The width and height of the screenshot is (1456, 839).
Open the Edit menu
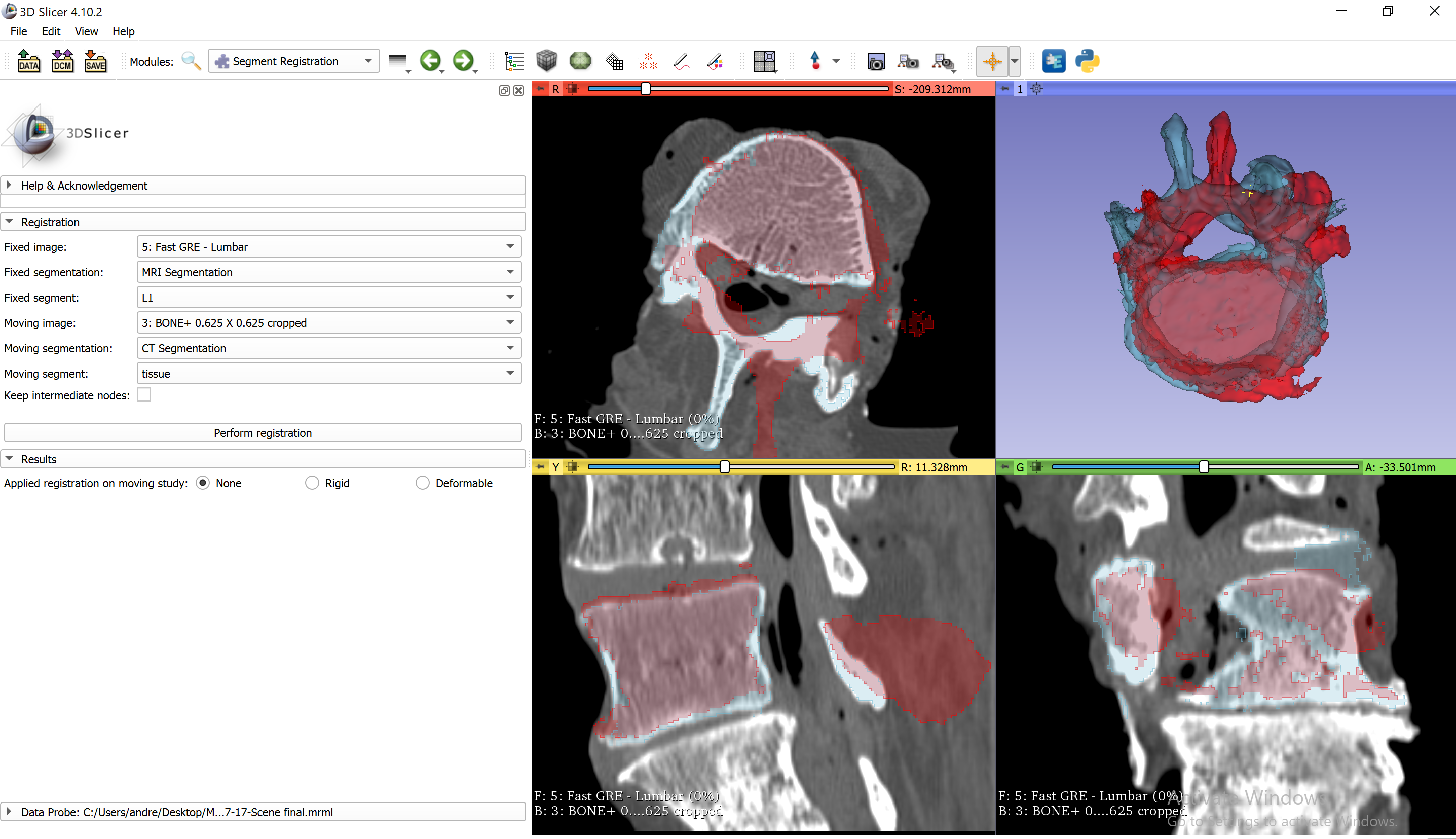[x=51, y=32]
